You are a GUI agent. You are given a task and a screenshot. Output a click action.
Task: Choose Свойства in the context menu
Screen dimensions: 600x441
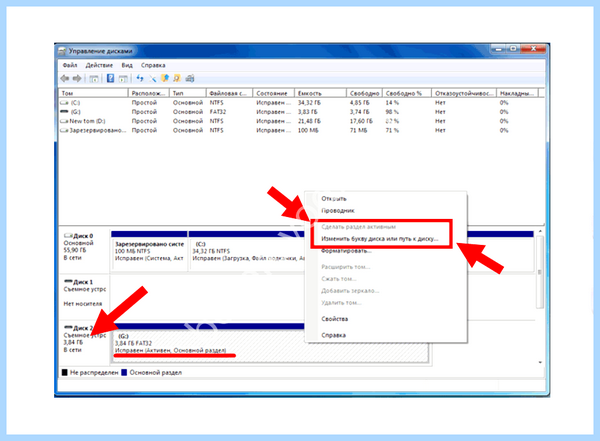coord(386,319)
